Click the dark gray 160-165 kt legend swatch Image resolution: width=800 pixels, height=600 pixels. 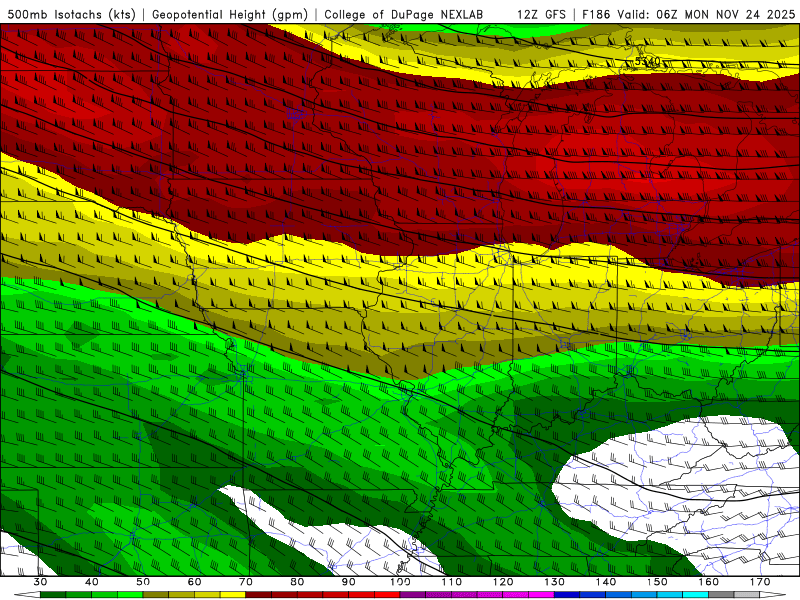721,595
